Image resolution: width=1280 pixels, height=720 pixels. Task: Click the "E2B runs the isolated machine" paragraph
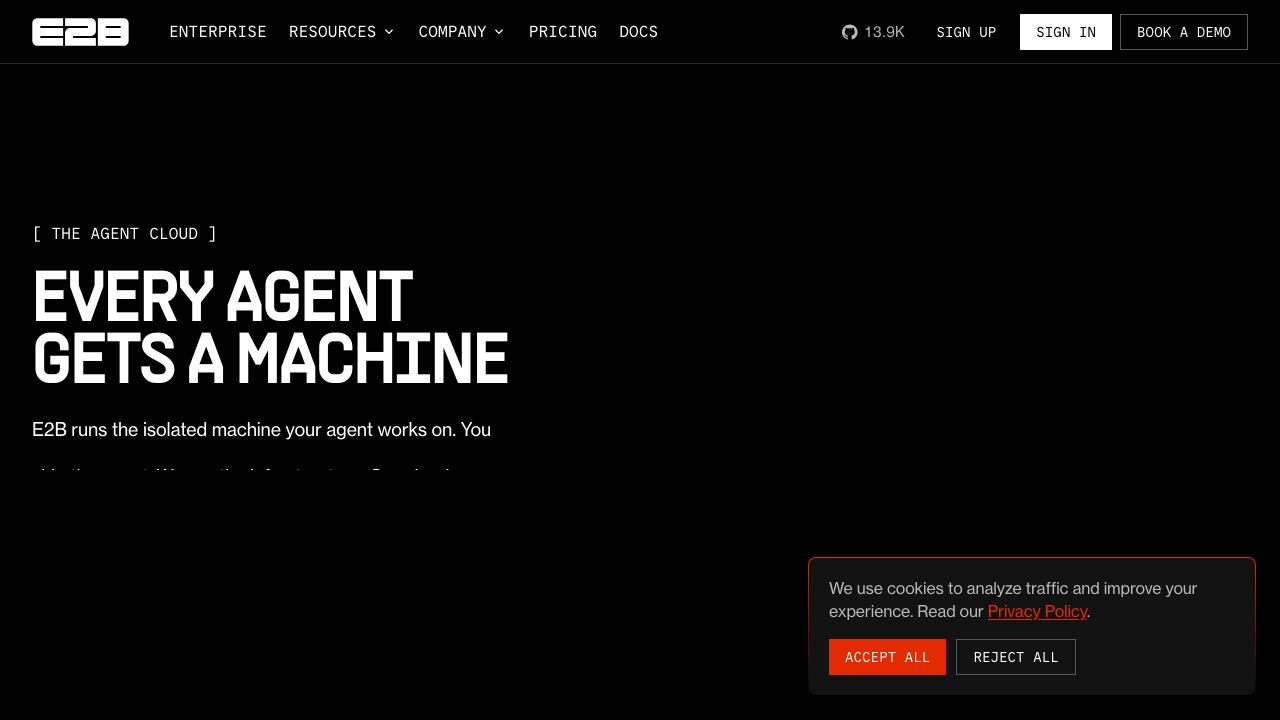262,444
